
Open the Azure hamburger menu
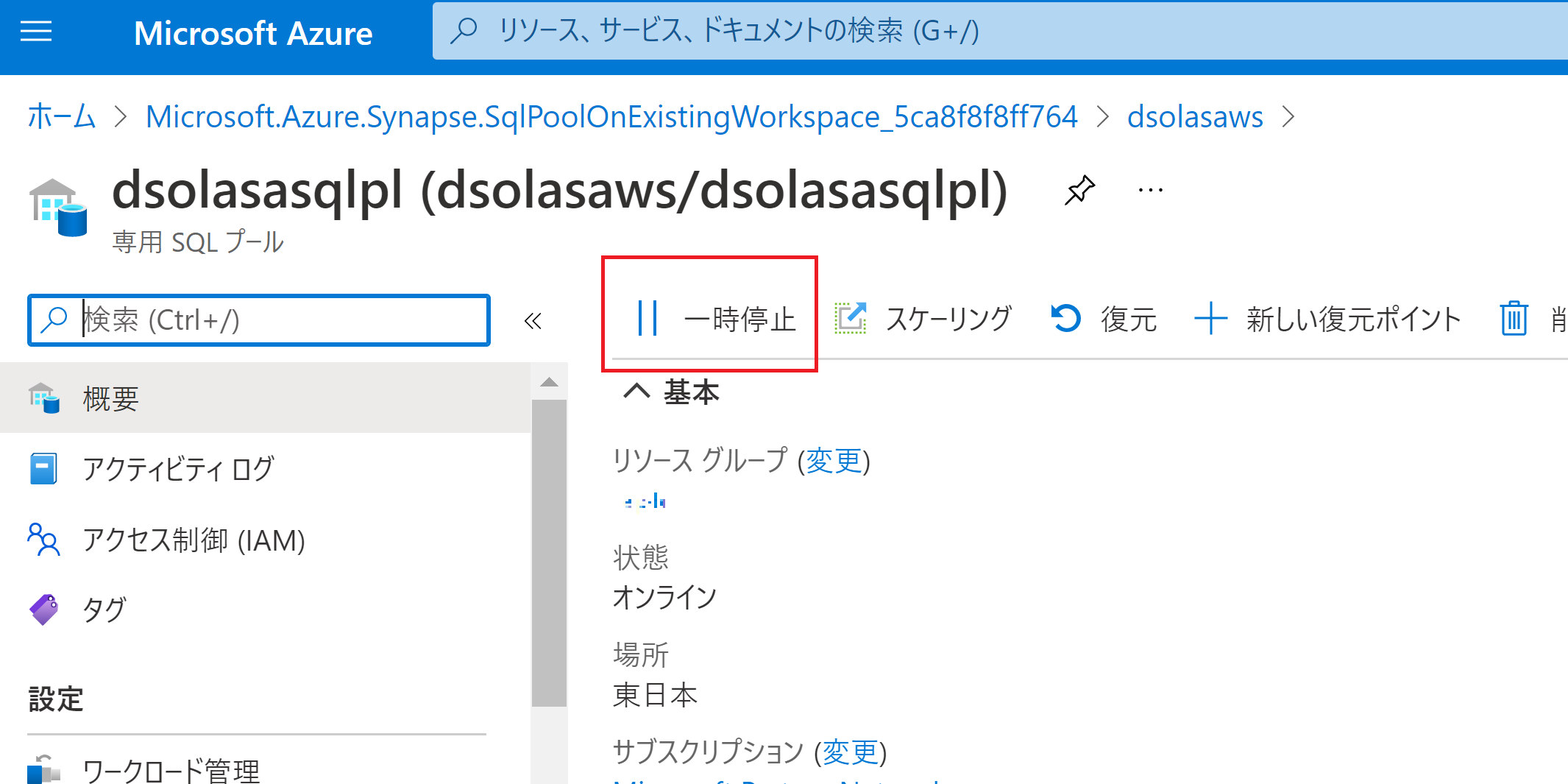[35, 32]
